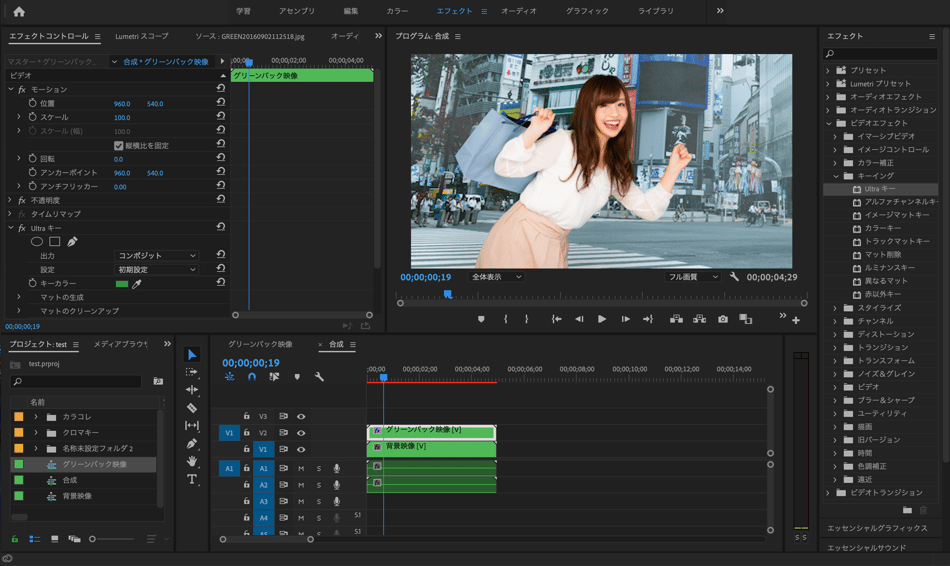The height and width of the screenshot is (566, 950).
Task: Open the Home screen icon
Action: coord(18,11)
